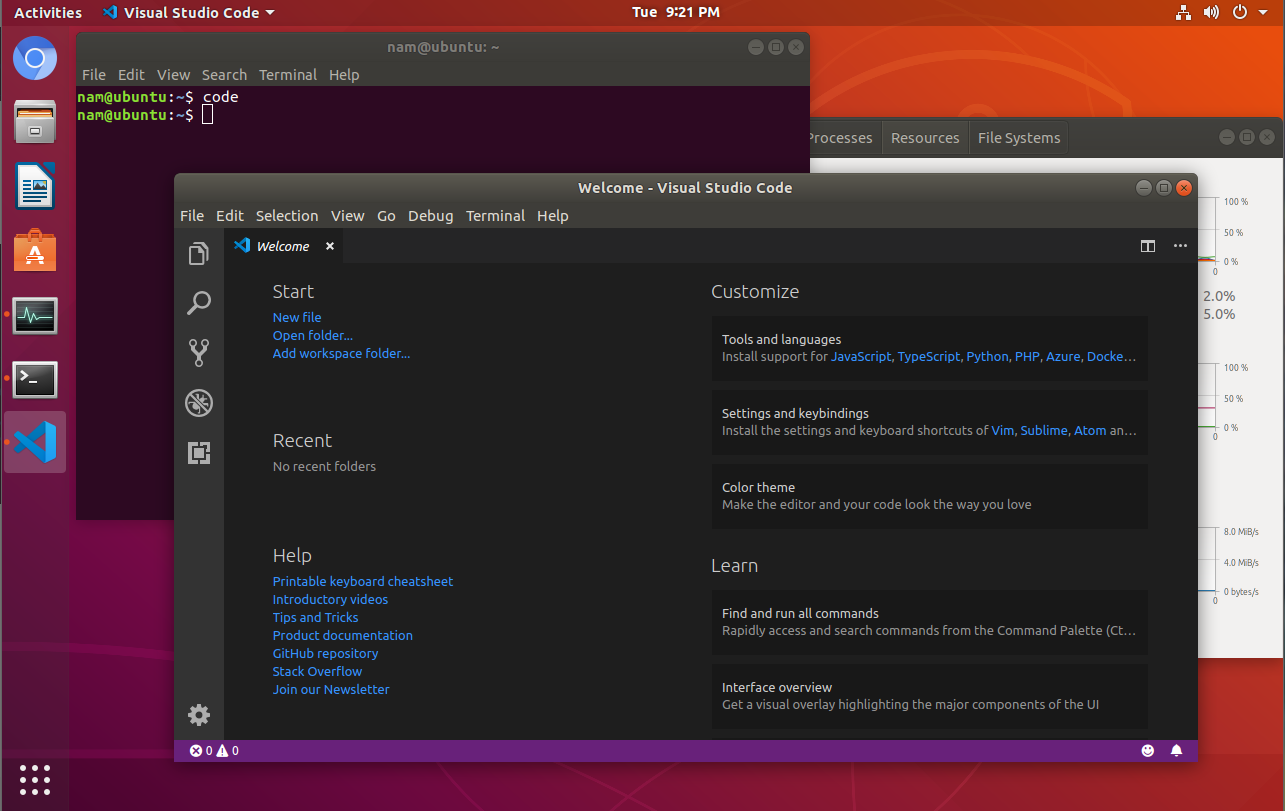
Task: Open the Search menu in terminal window
Action: 224,75
